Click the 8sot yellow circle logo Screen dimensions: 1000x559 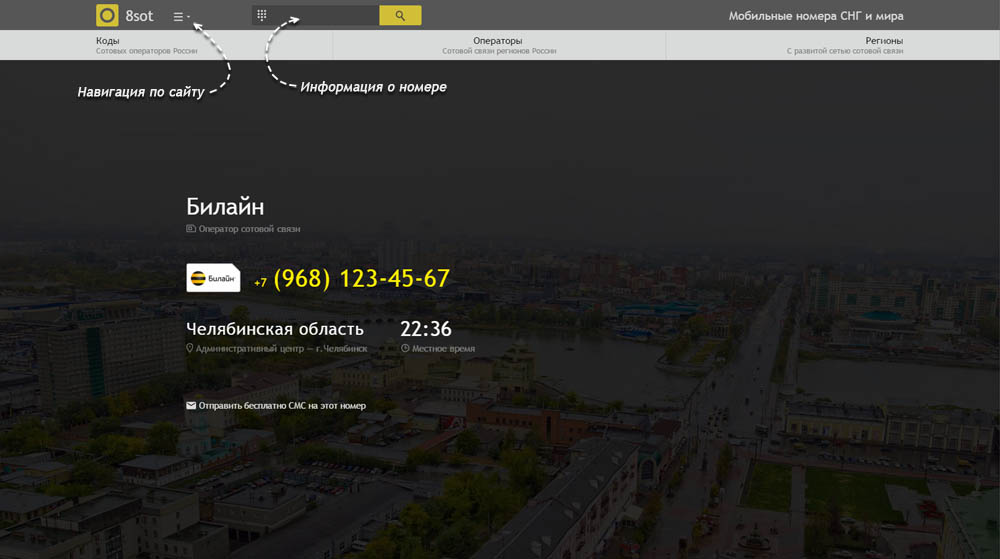tap(107, 15)
